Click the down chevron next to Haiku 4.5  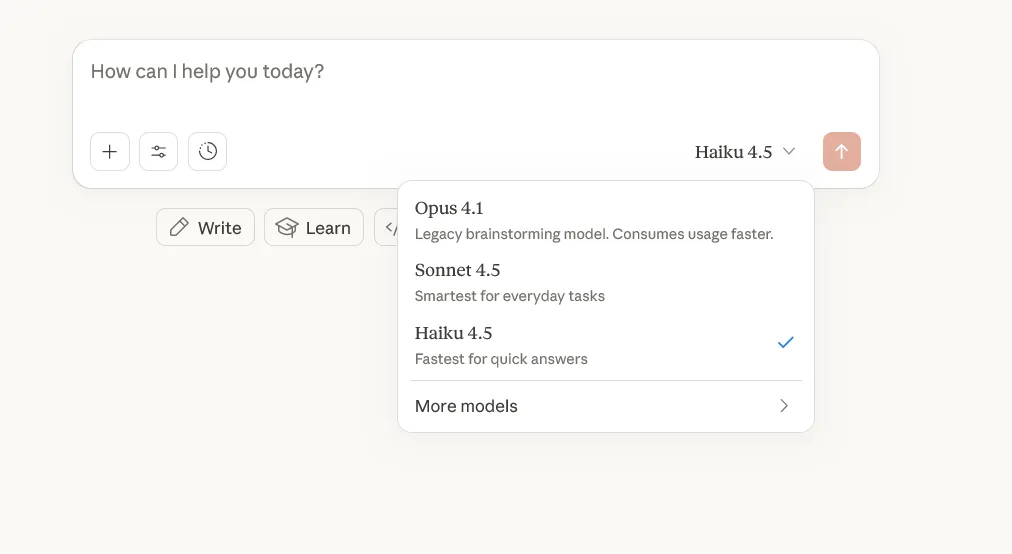789,152
